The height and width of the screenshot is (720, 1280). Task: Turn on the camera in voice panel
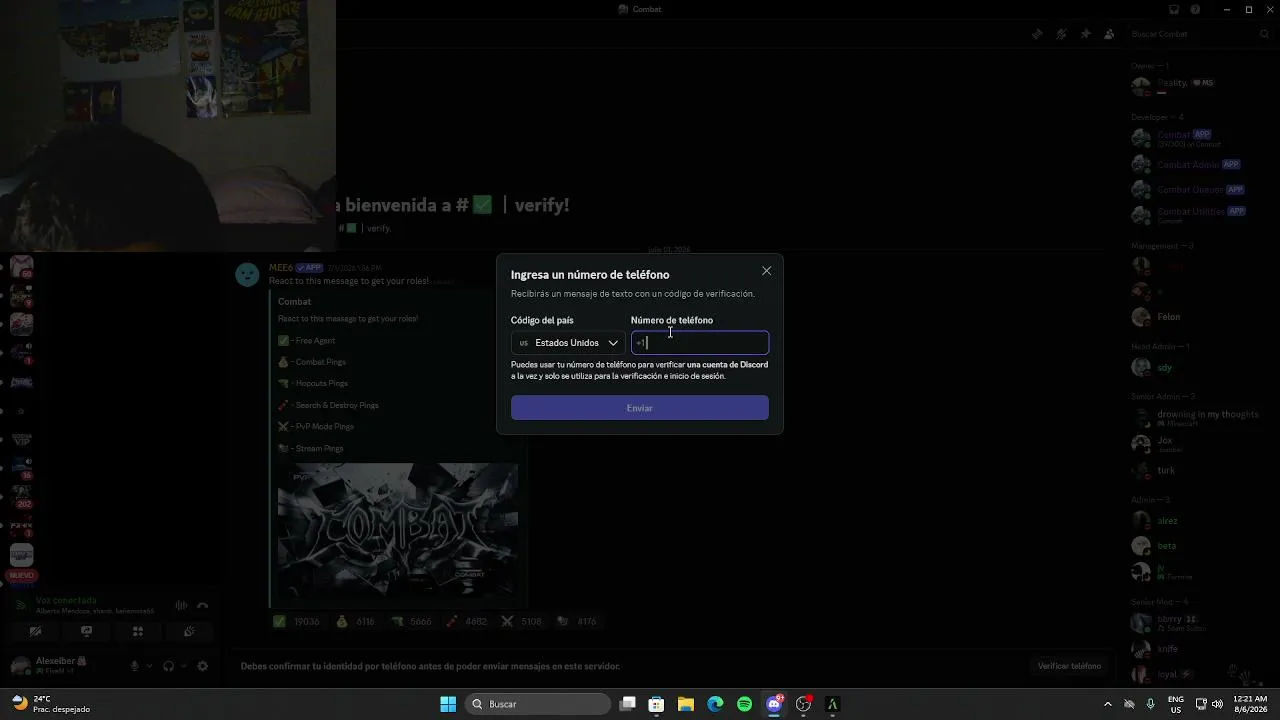[x=35, y=632]
